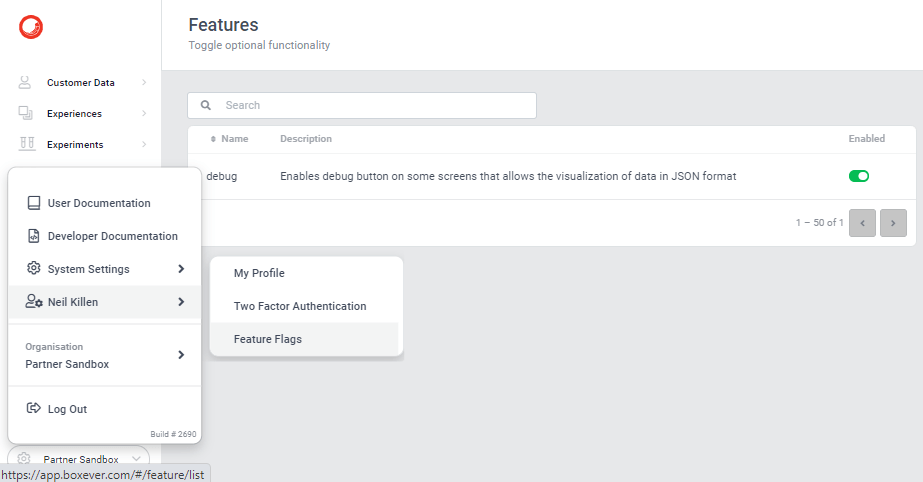Click the Log Out exit icon
This screenshot has height=482, width=923.
(x=34, y=409)
